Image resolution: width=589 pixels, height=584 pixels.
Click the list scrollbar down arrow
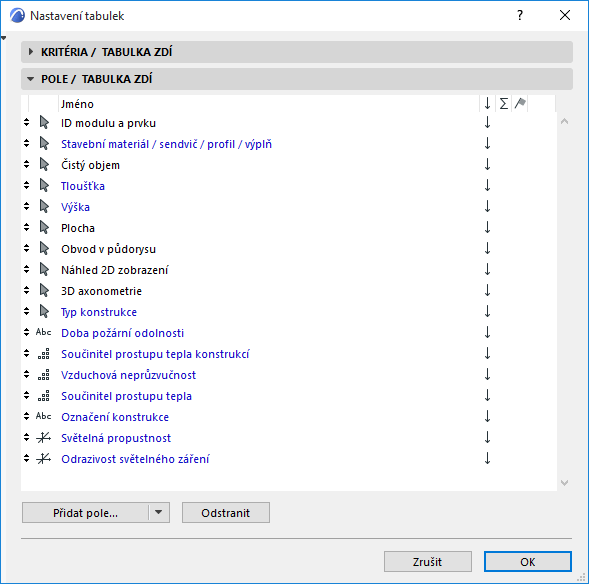(564, 483)
